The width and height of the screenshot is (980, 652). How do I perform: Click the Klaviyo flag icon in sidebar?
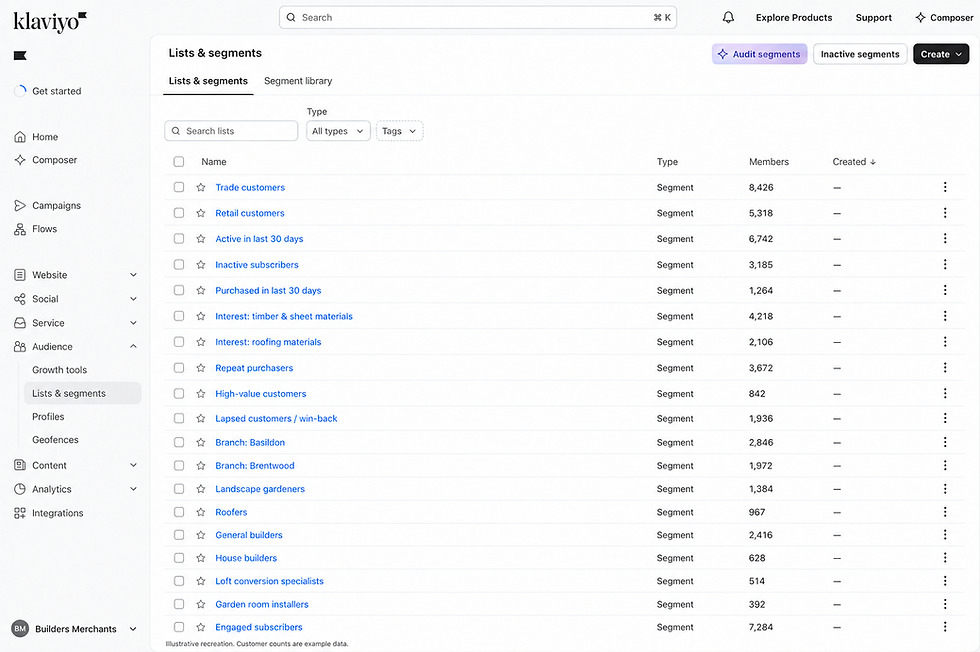(x=20, y=56)
